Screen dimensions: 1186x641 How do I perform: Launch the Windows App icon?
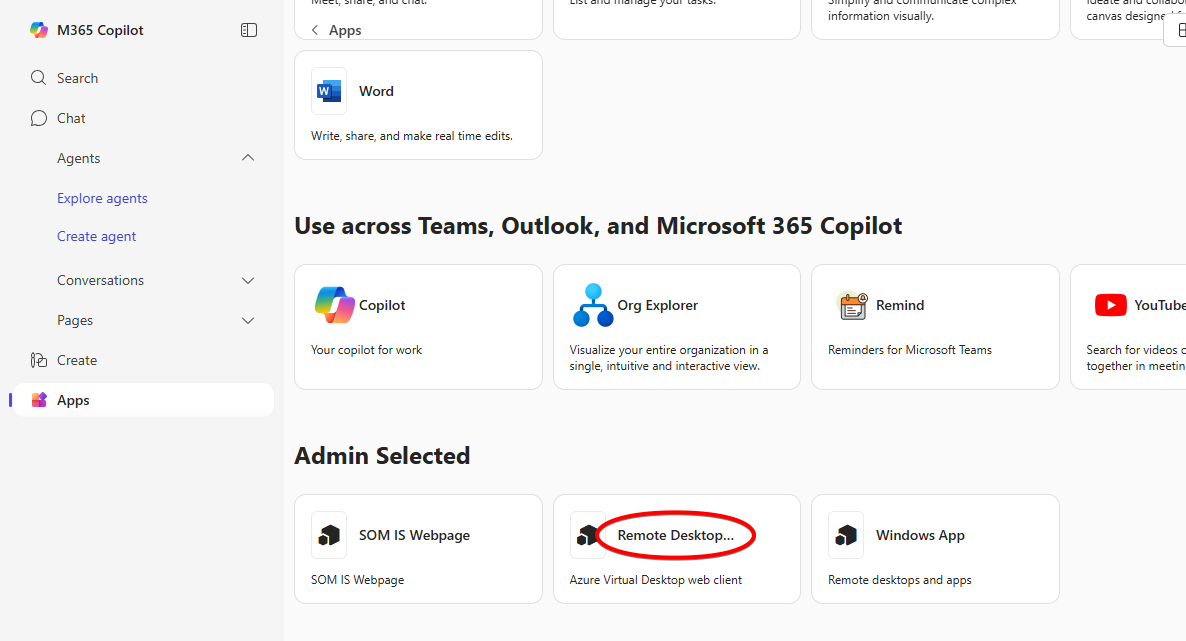(846, 535)
